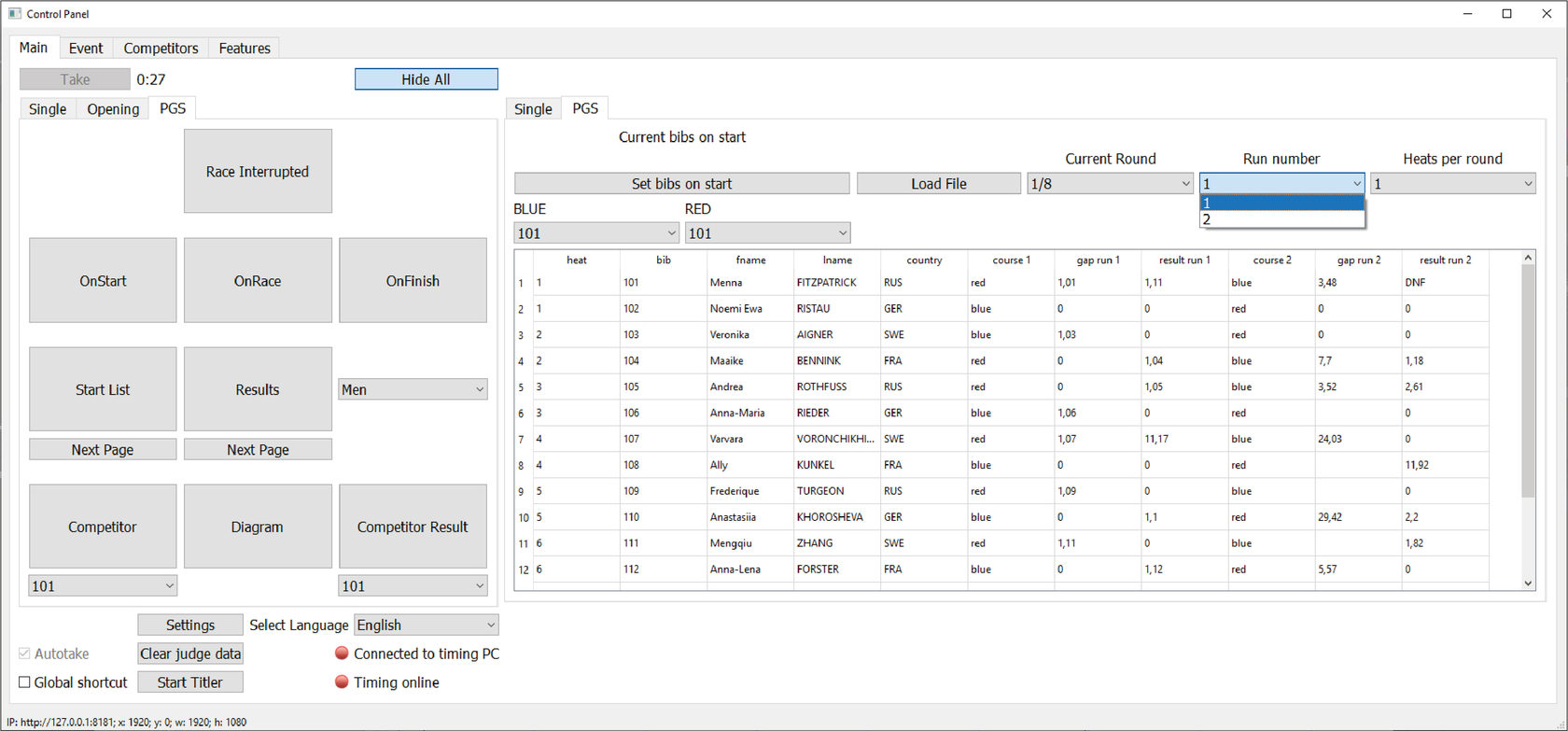The height and width of the screenshot is (731, 1568).
Task: Choose highlighted option 1 in Run number list
Action: [1281, 204]
